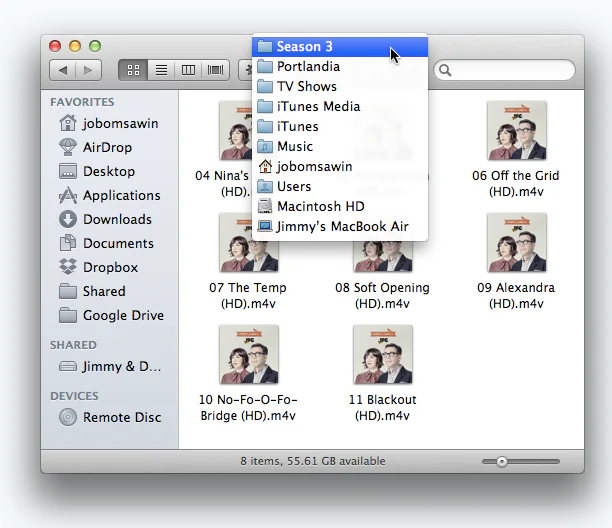Switch to icon view
Image resolution: width=612 pixels, height=528 pixels.
pyautogui.click(x=133, y=70)
